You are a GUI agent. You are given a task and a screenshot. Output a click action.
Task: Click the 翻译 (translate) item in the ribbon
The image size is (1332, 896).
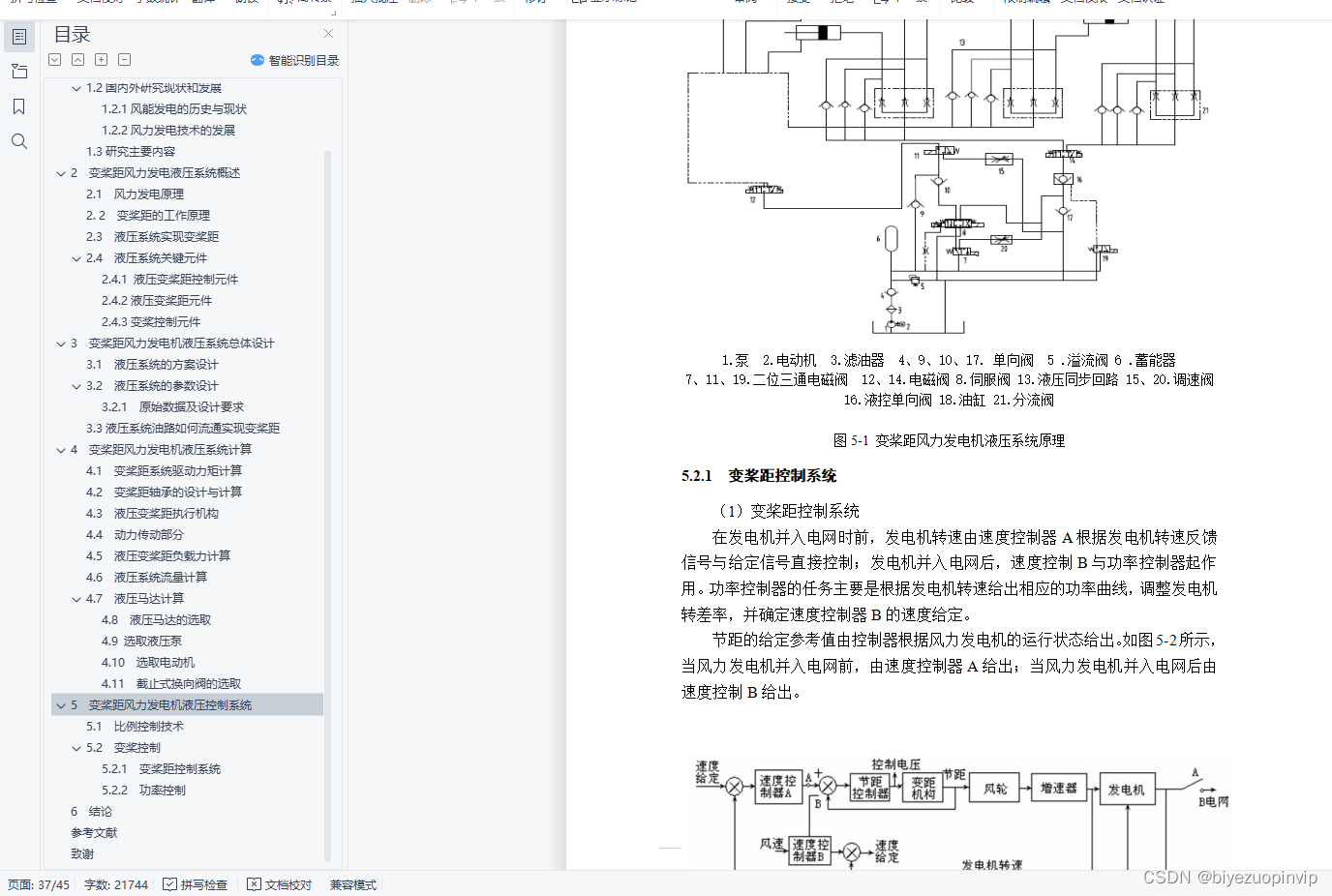click(205, 3)
